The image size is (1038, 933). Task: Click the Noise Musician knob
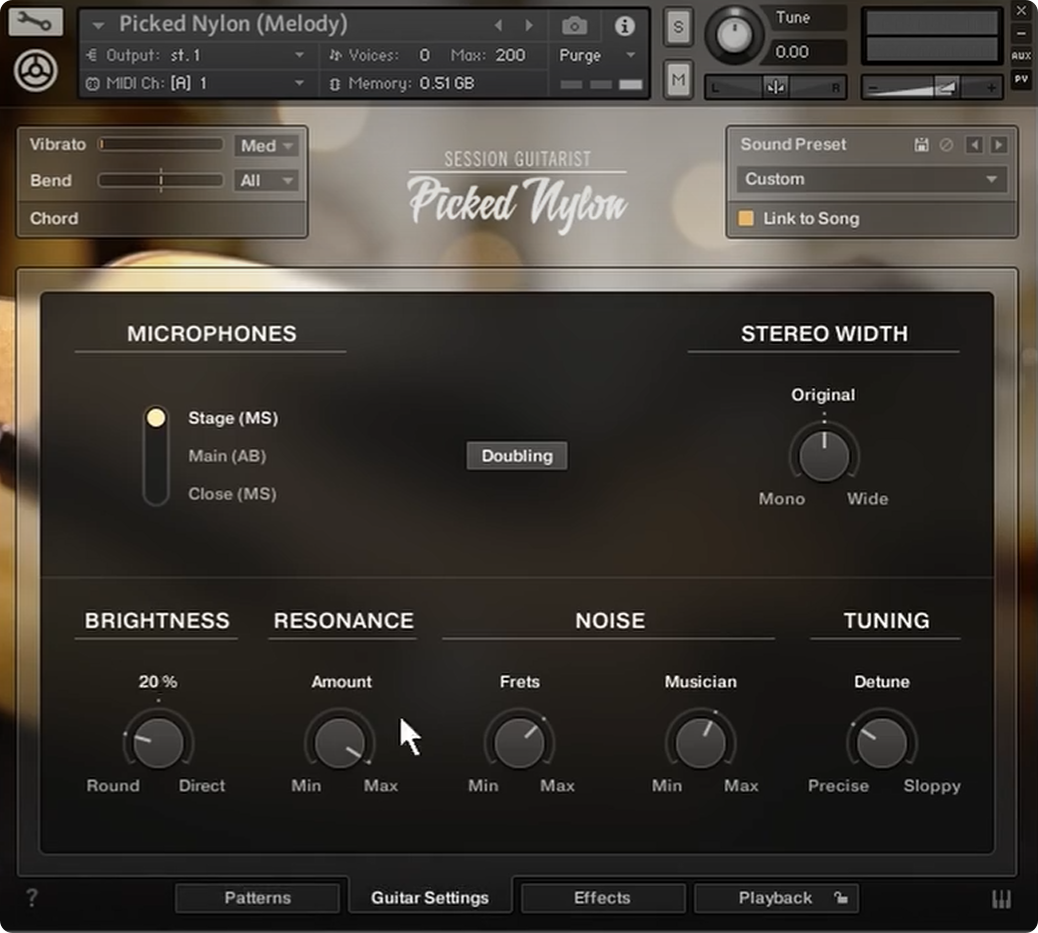coord(700,742)
